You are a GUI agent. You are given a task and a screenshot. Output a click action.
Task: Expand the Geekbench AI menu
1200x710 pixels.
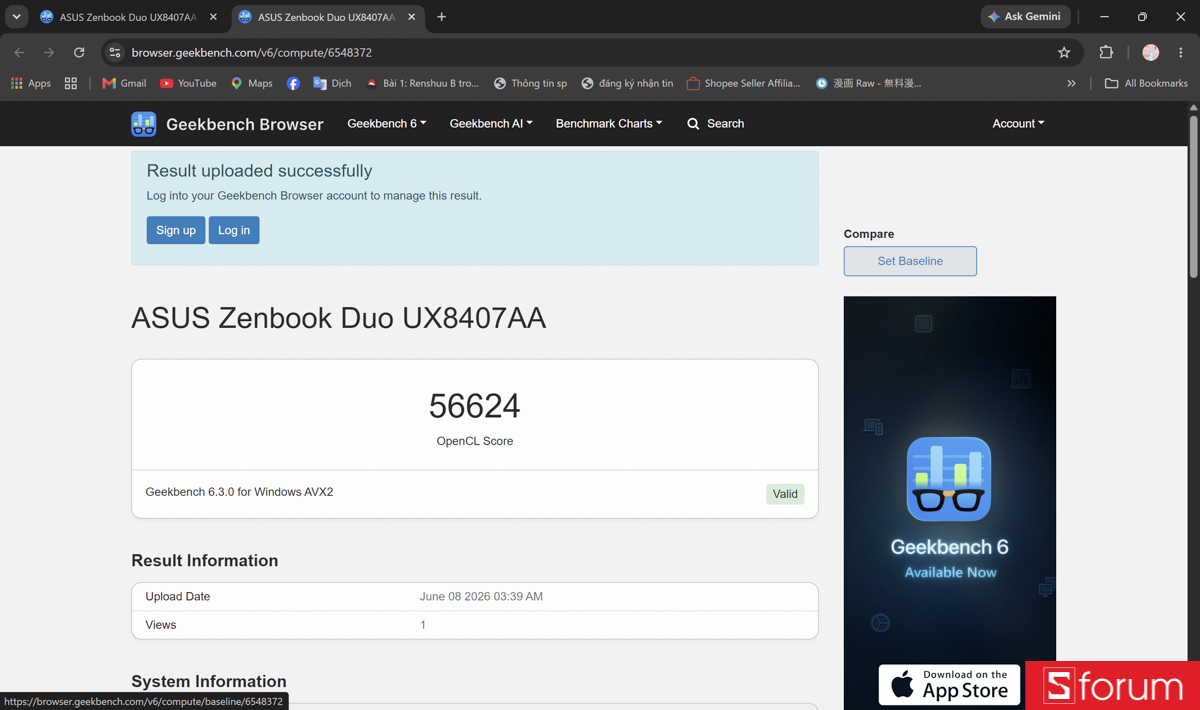pyautogui.click(x=491, y=123)
